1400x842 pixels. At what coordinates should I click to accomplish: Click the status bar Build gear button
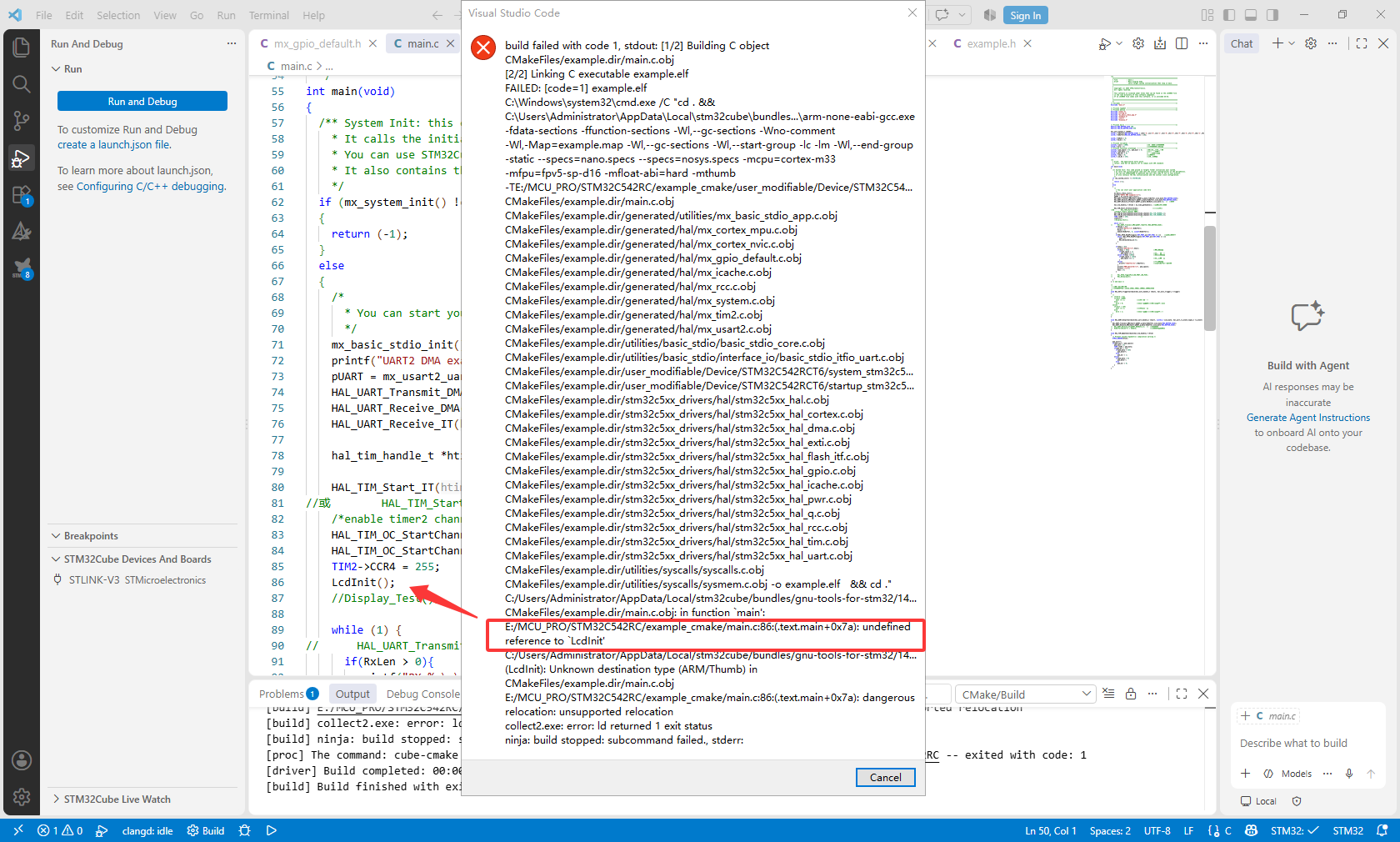click(206, 830)
